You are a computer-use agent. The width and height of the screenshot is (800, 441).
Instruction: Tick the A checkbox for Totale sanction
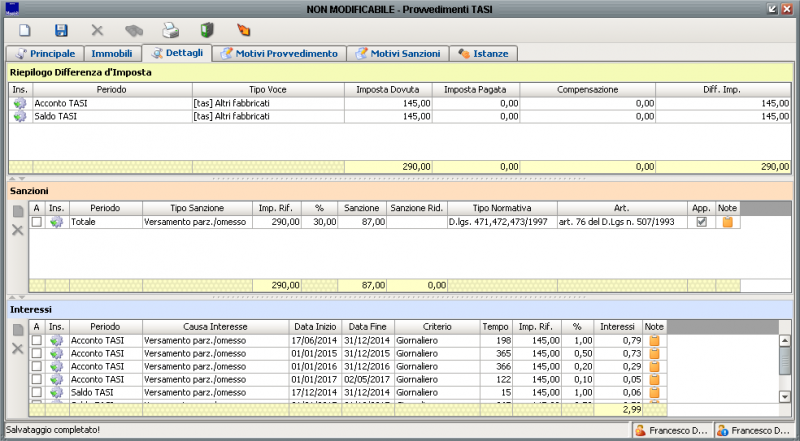coord(37,222)
